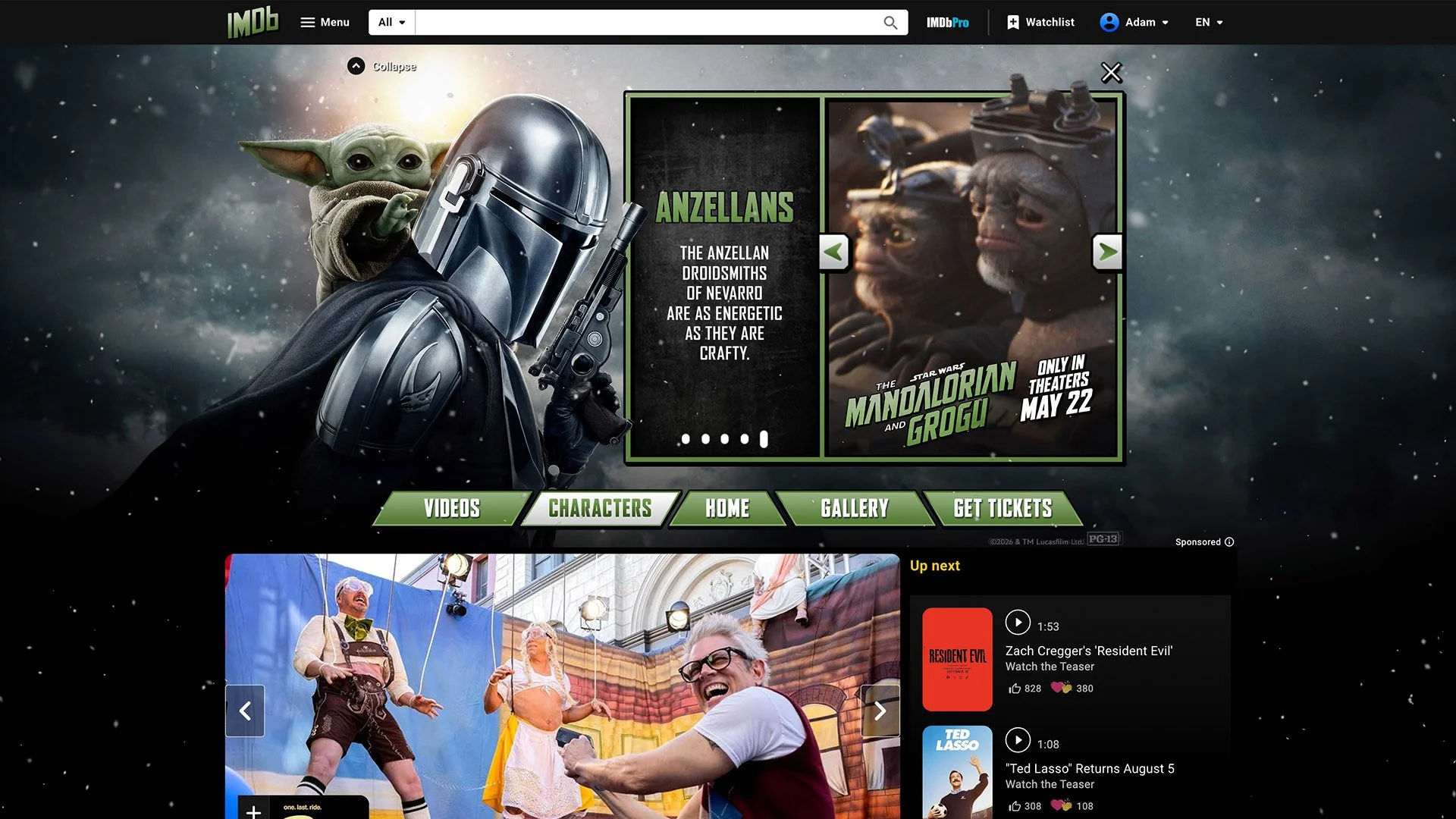Go to previous featured video slide

245,711
